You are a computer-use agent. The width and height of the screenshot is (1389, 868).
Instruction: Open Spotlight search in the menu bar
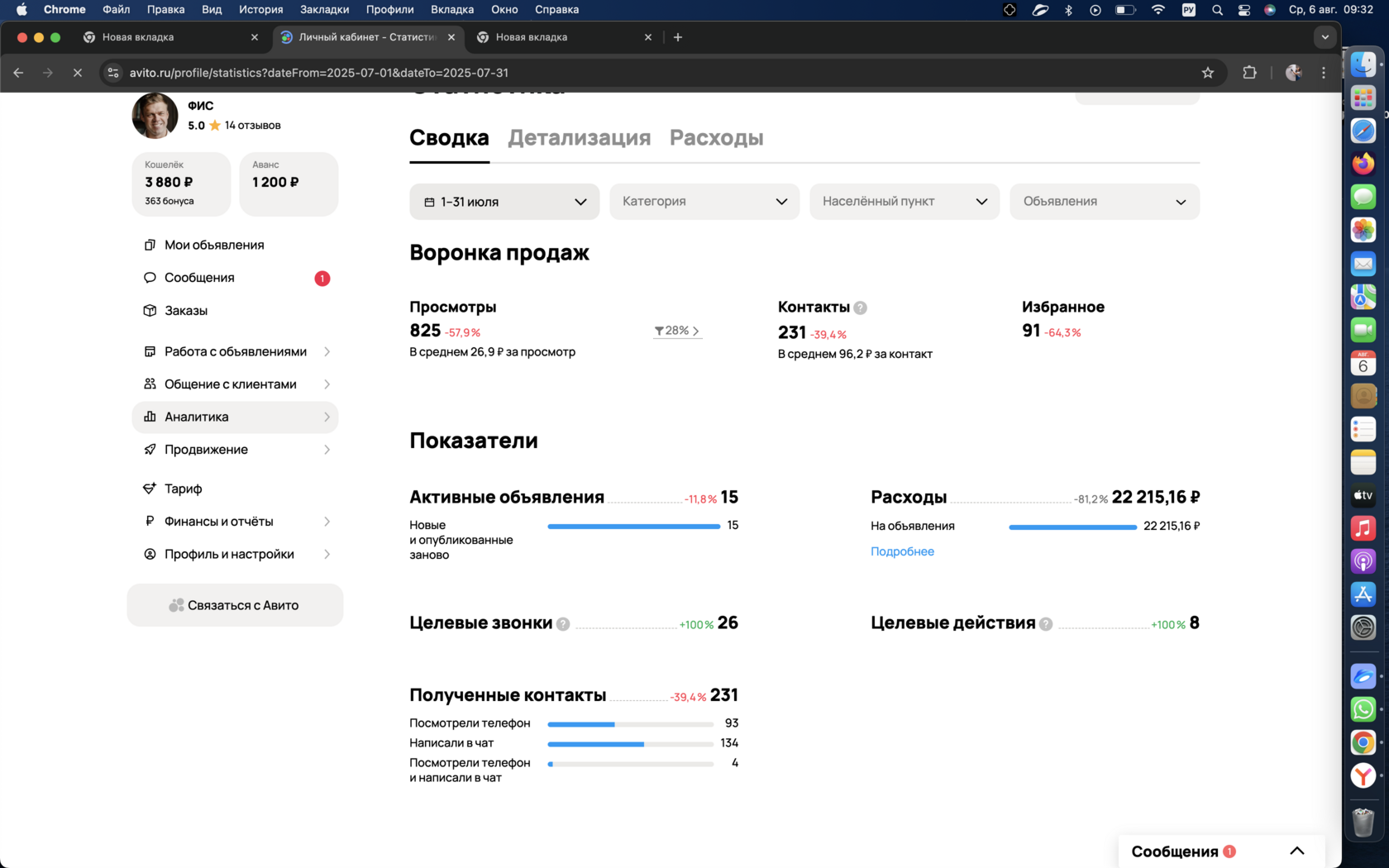[x=1217, y=10]
